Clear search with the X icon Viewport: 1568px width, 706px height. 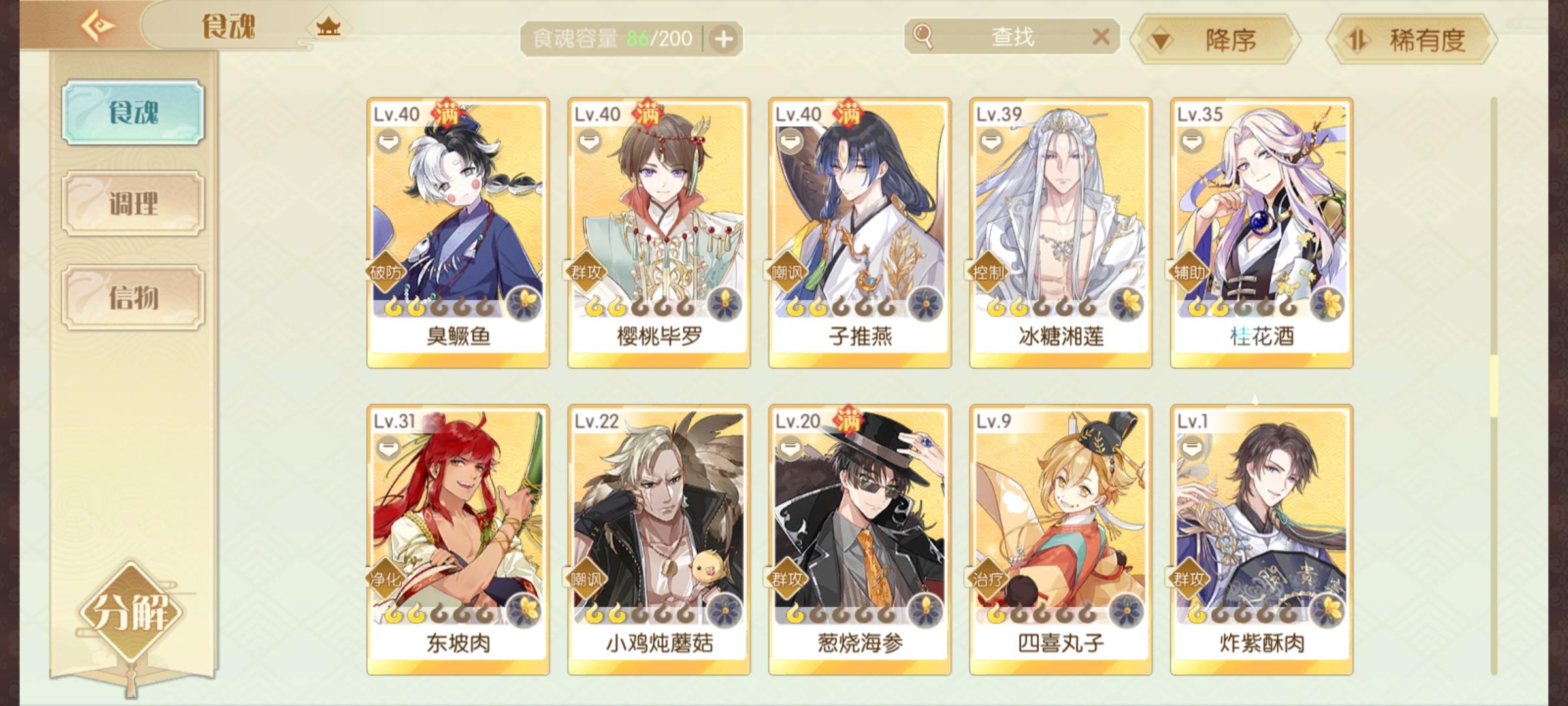pyautogui.click(x=1101, y=37)
